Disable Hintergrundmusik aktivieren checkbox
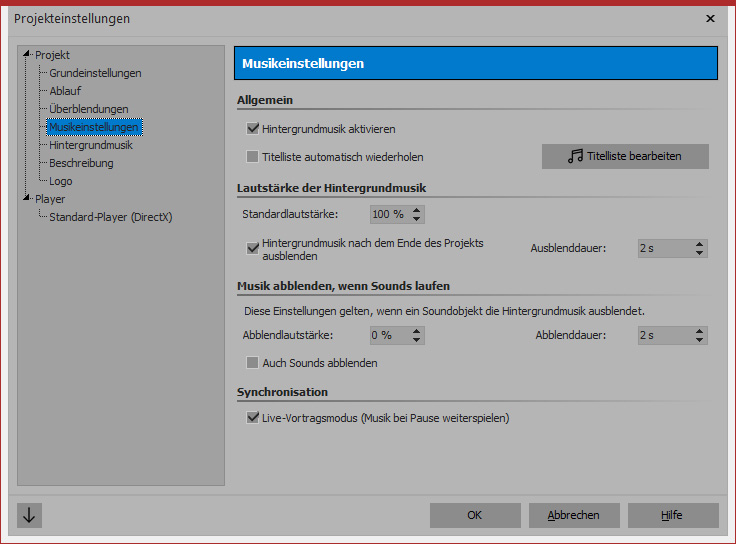Screen dimensions: 736x544 point(253,128)
